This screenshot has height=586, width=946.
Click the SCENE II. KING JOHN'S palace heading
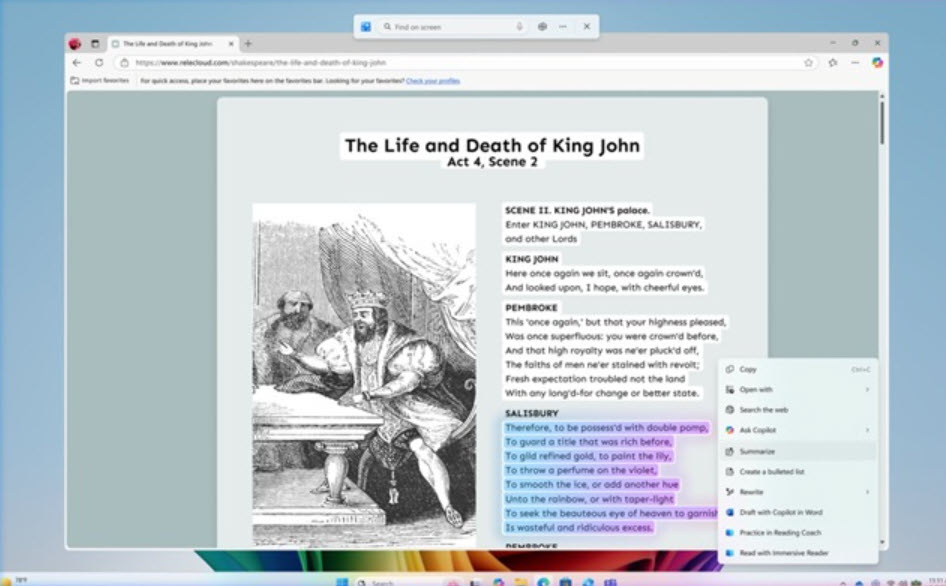point(577,211)
